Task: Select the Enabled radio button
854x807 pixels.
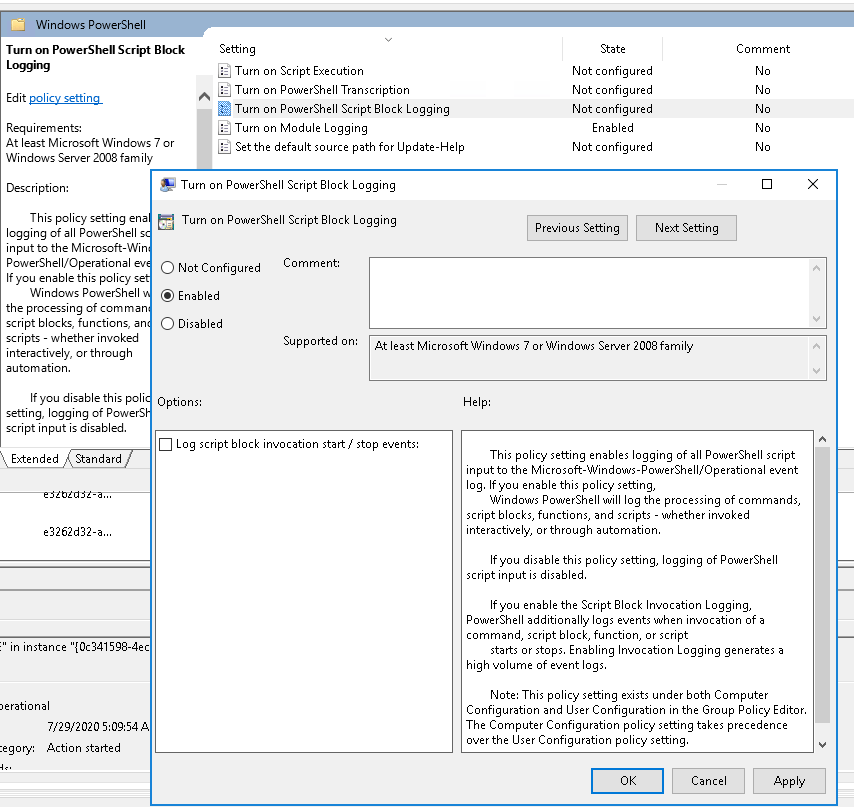Action: coord(168,296)
